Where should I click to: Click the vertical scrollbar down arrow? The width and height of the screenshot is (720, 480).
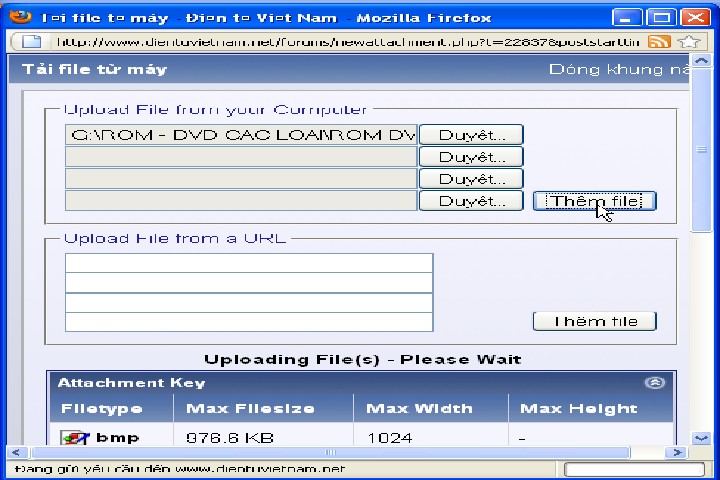coord(701,438)
